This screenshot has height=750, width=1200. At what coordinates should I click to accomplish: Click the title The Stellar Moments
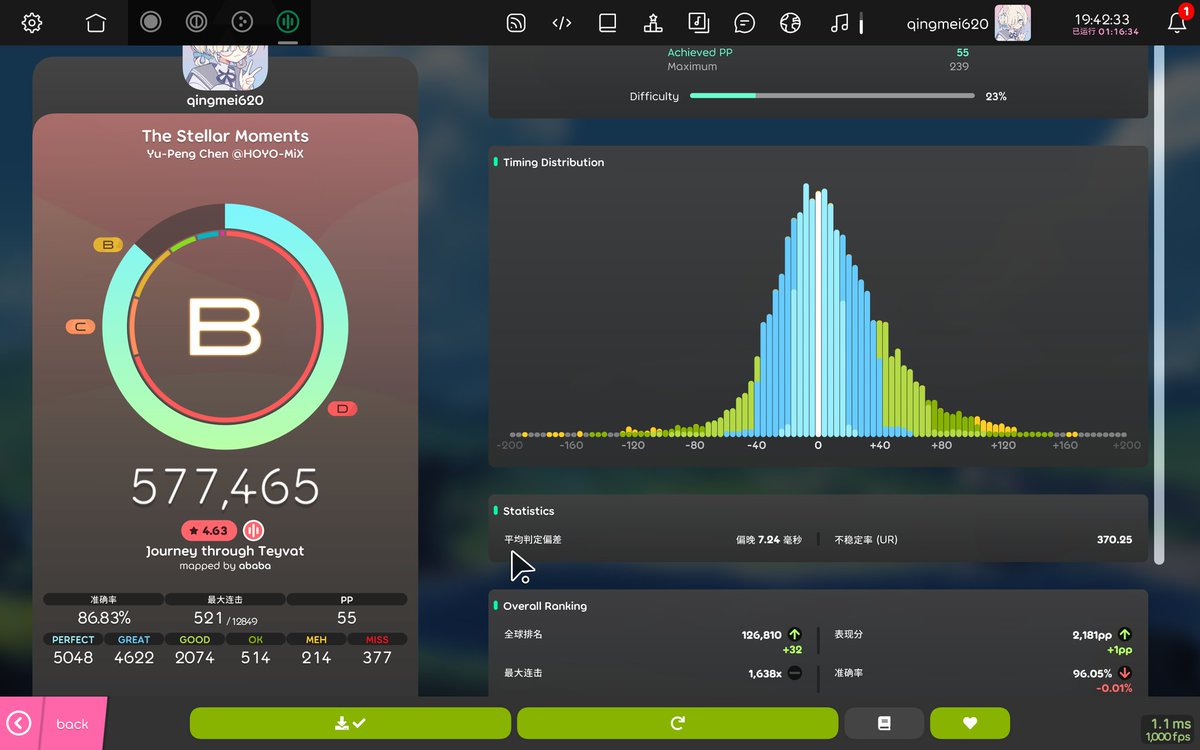pos(225,136)
